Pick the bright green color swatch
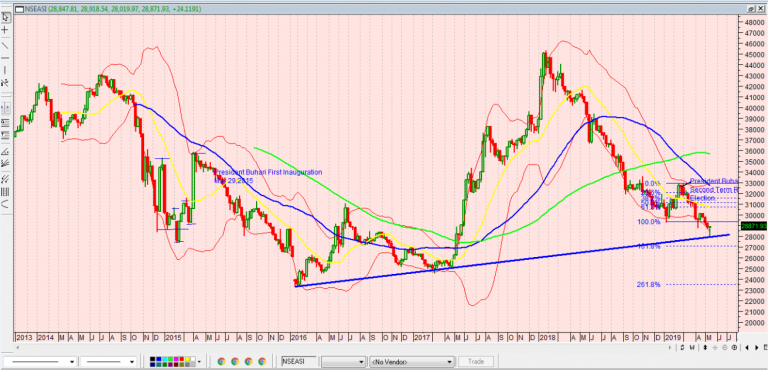 (x=170, y=359)
